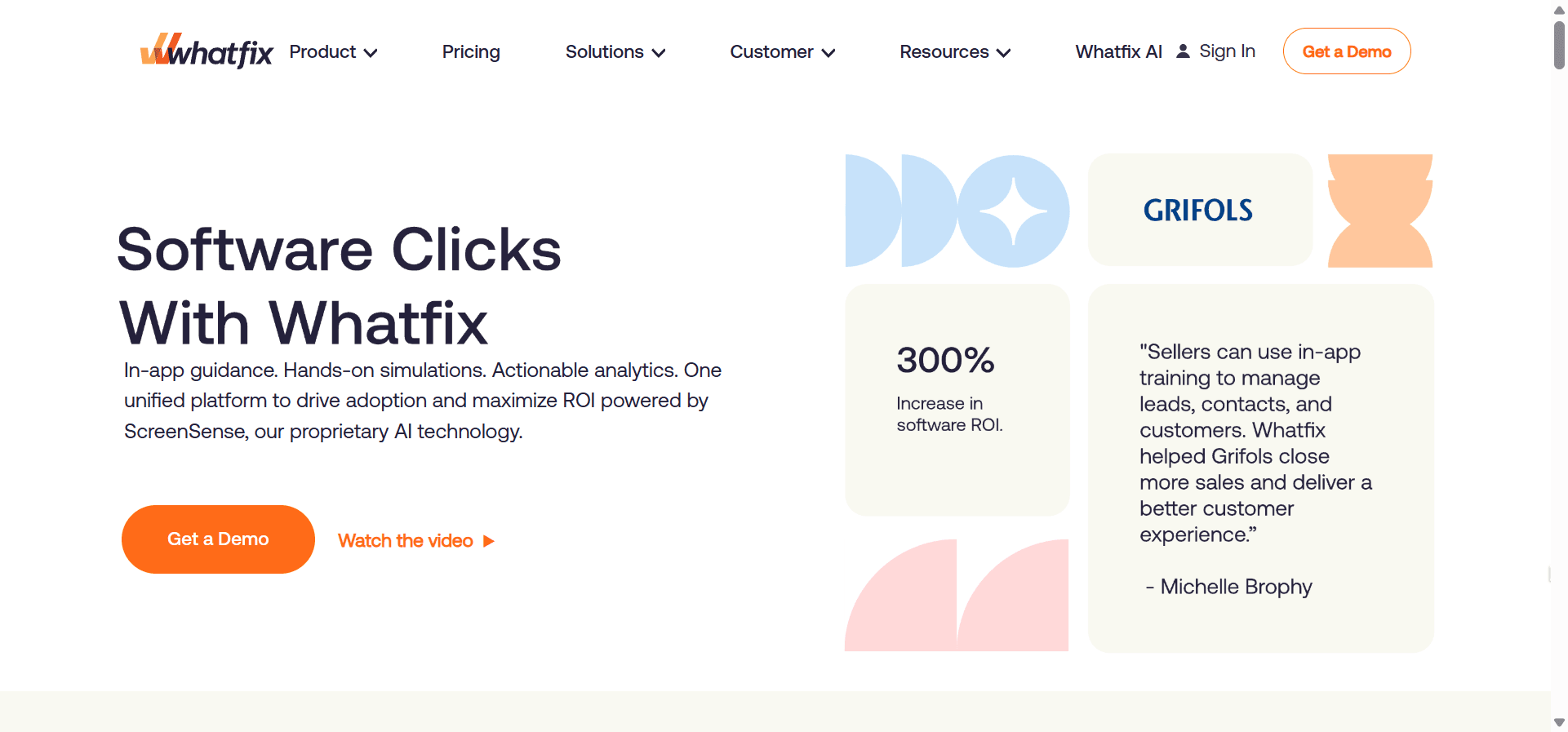Click the GRIFOLS logo card
Viewport: 1568px width, 732px height.
click(1199, 210)
